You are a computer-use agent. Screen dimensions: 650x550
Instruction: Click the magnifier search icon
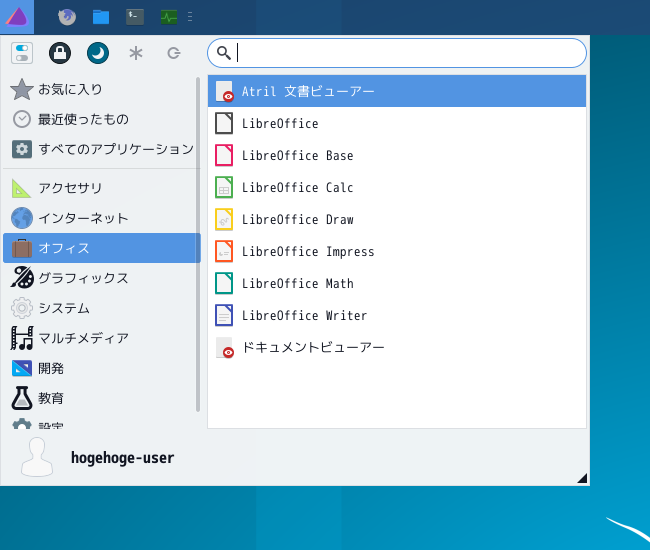pyautogui.click(x=224, y=53)
